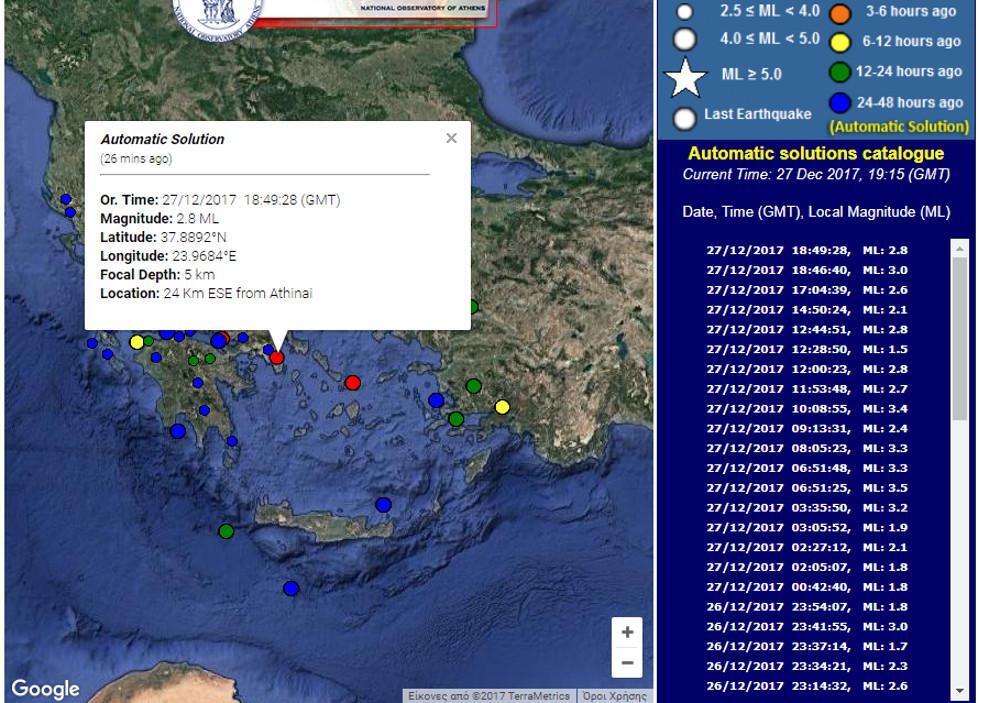Click the Last Earthquake legend circle

coord(684,118)
